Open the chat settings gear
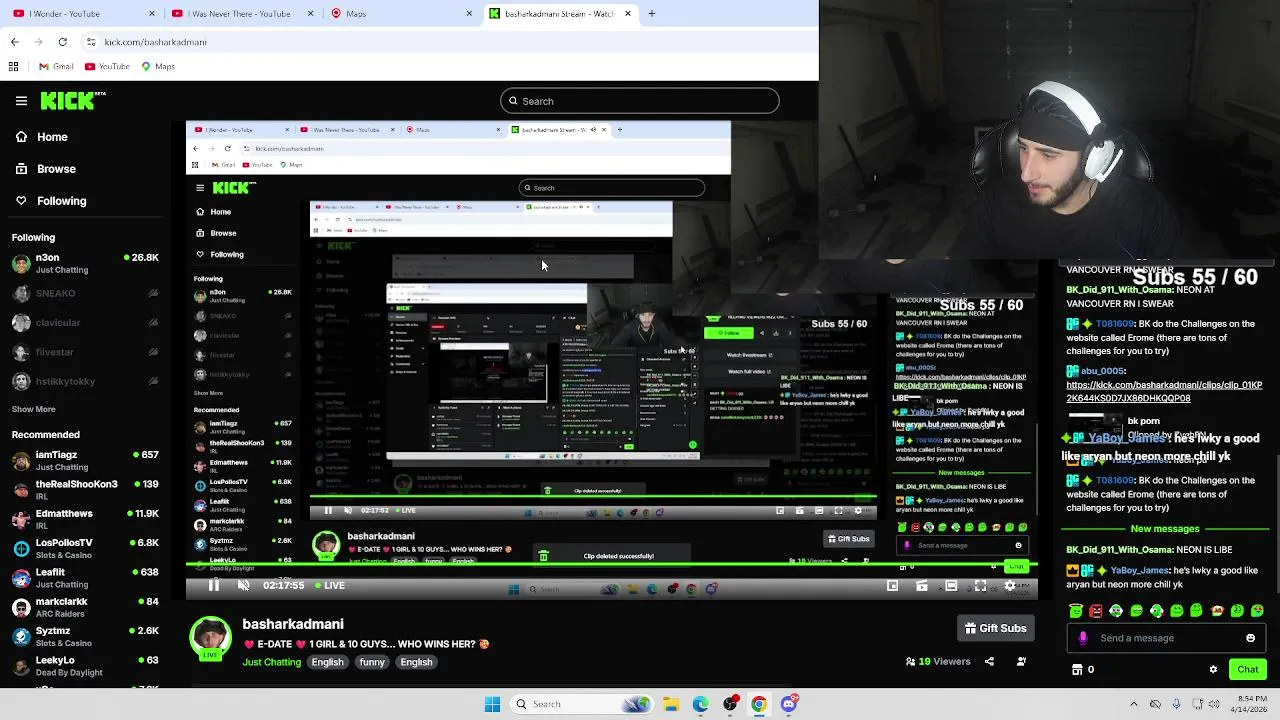Screen dimensions: 1280x720 tap(1213, 670)
